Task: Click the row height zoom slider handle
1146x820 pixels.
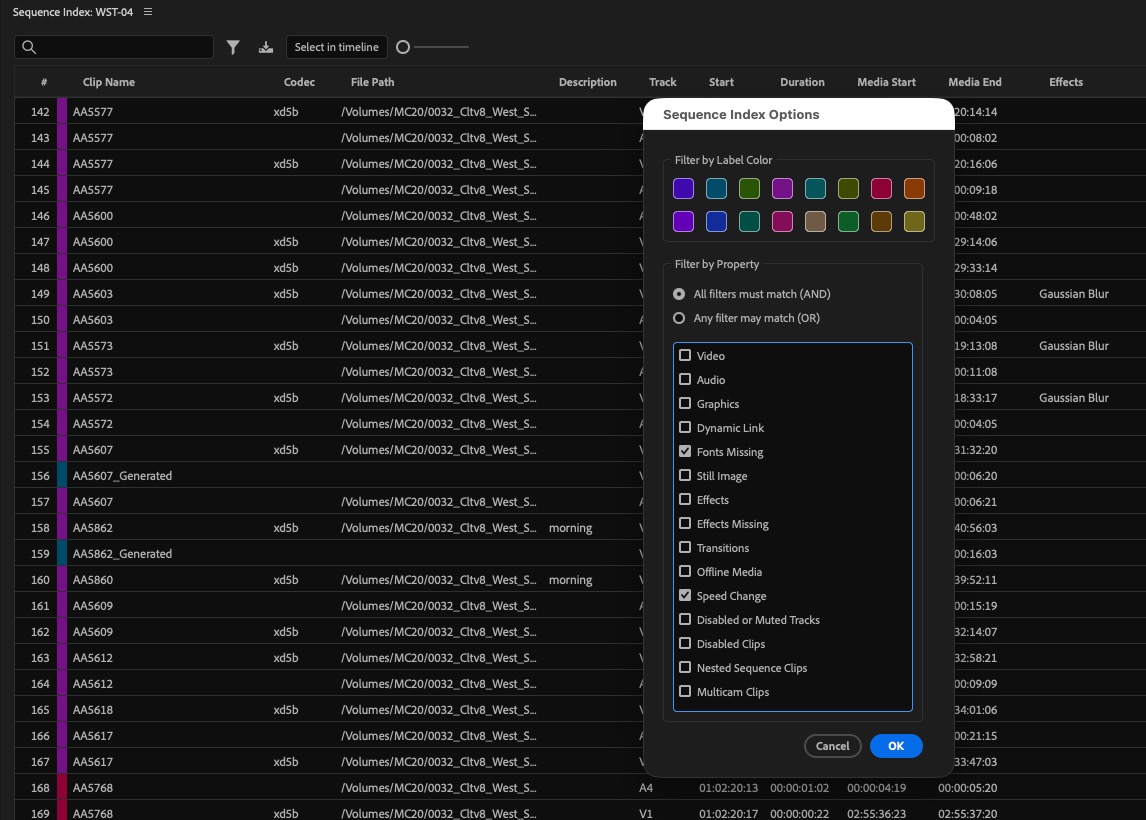Action: [403, 48]
